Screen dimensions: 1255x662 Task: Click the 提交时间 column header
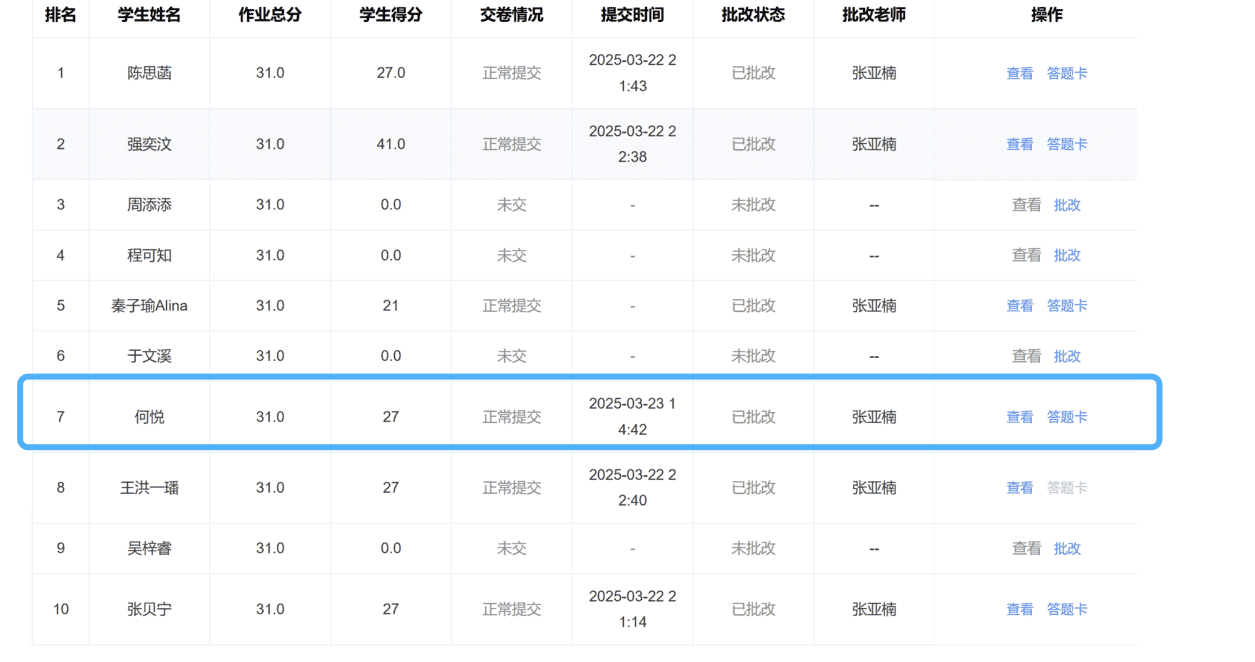632,16
